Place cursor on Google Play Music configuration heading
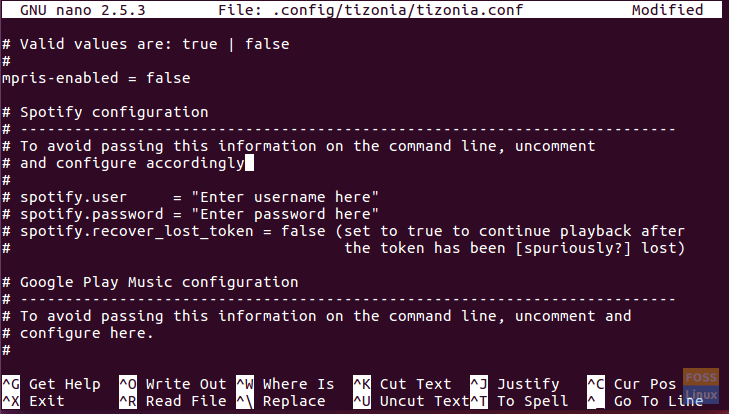 pos(159,282)
